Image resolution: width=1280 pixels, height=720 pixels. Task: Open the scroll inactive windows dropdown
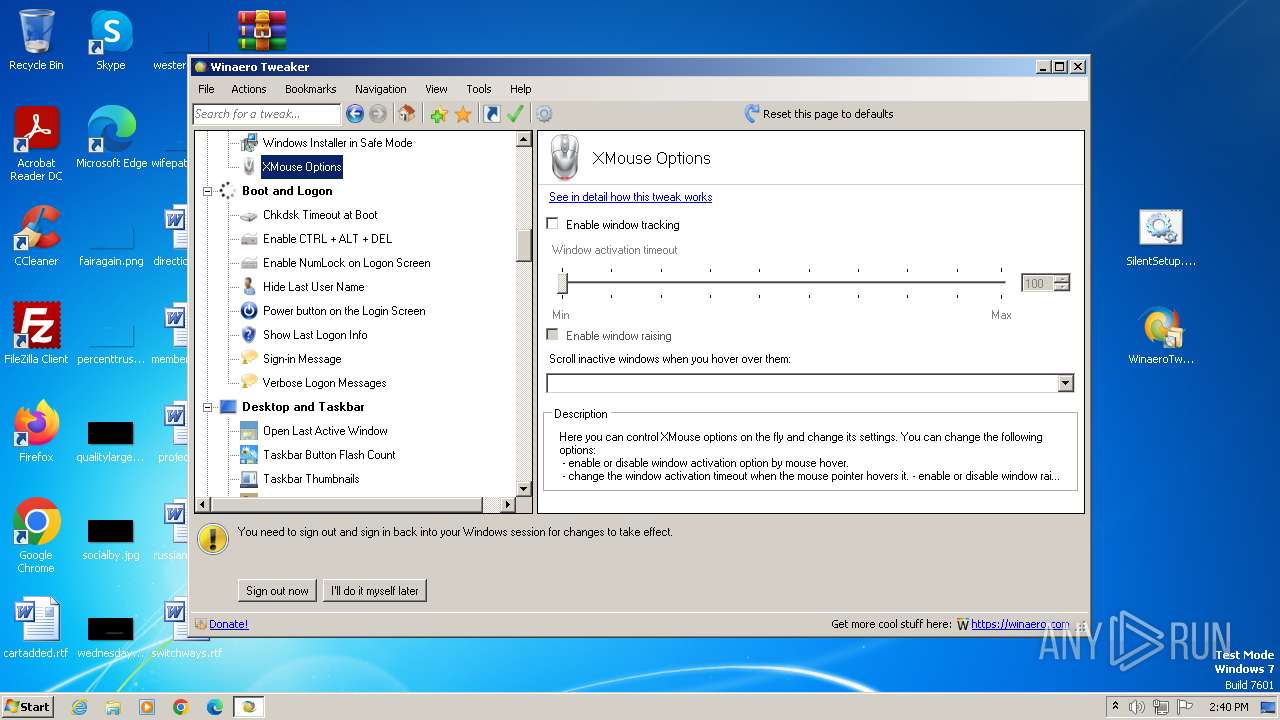click(1065, 383)
